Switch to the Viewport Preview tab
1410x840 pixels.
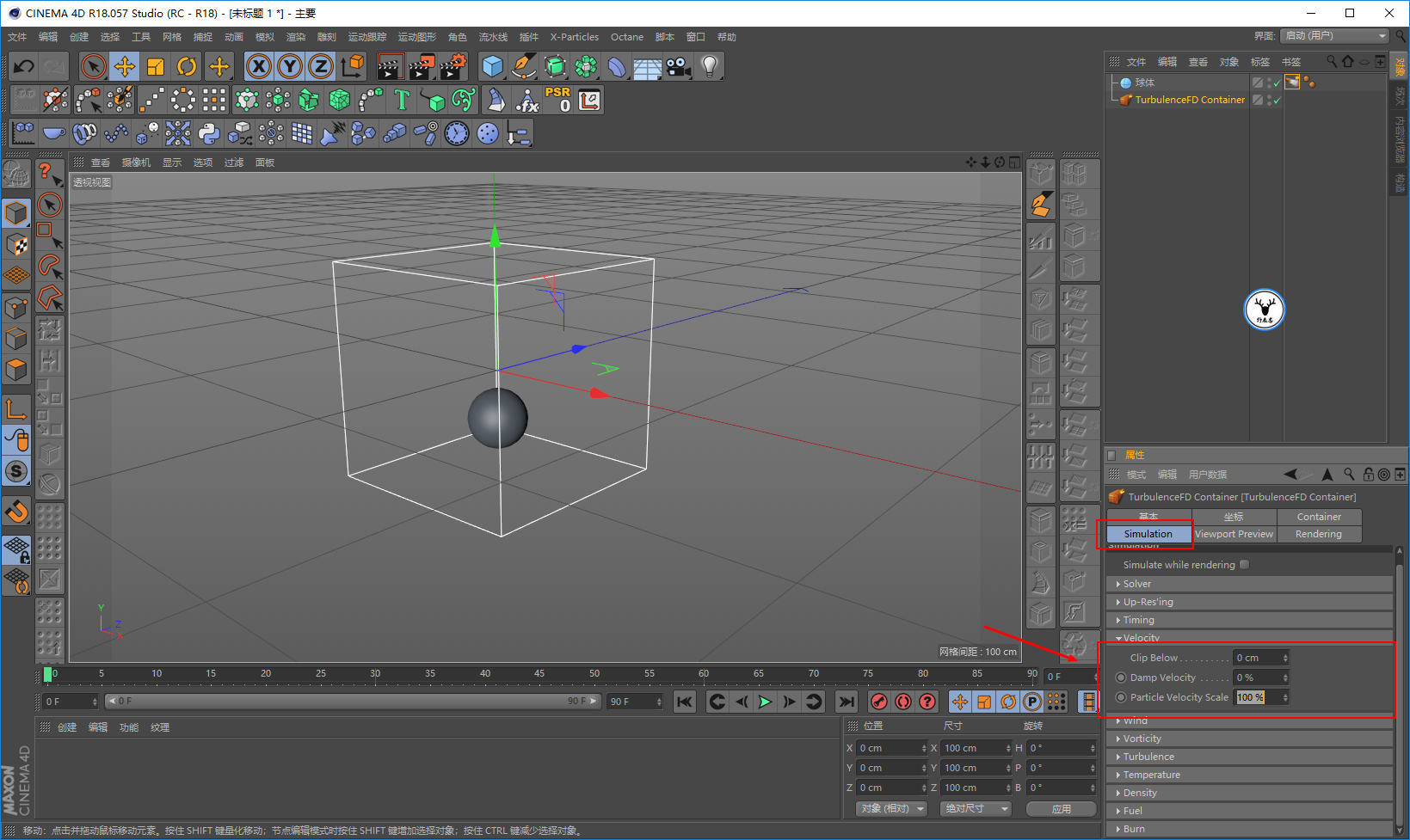[x=1234, y=534]
